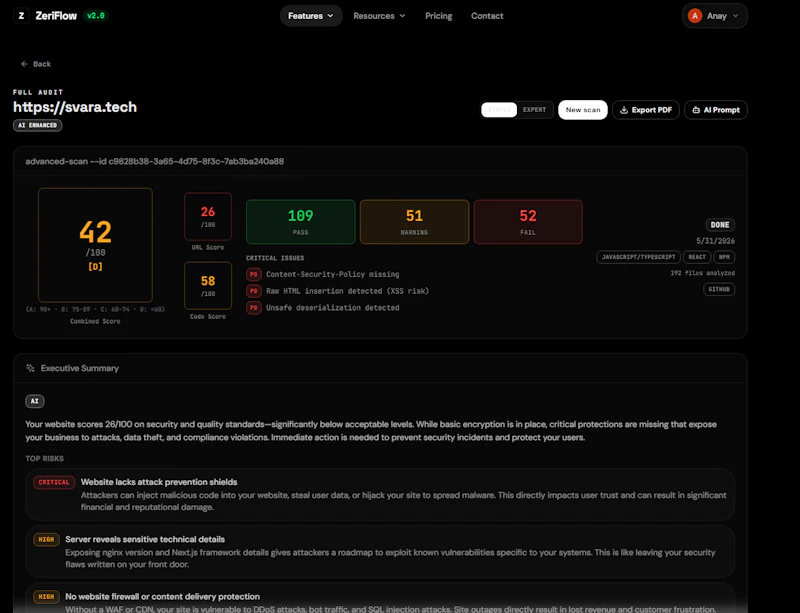The height and width of the screenshot is (613, 800).
Task: Click the orange A avatar icon
Action: (695, 16)
